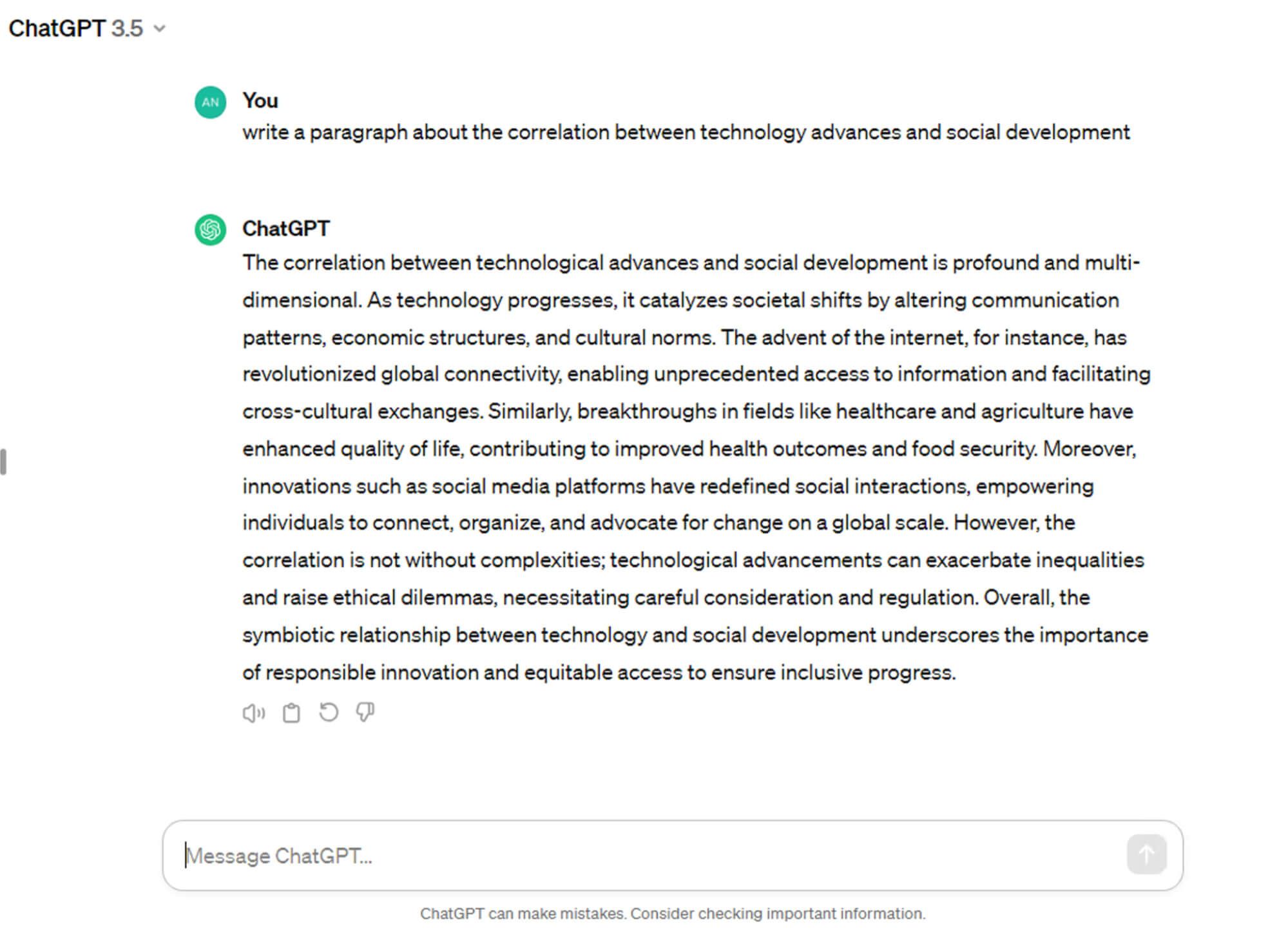Expand the chevron next to 3.5
Viewport: 1288px width, 933px height.
pos(160,29)
